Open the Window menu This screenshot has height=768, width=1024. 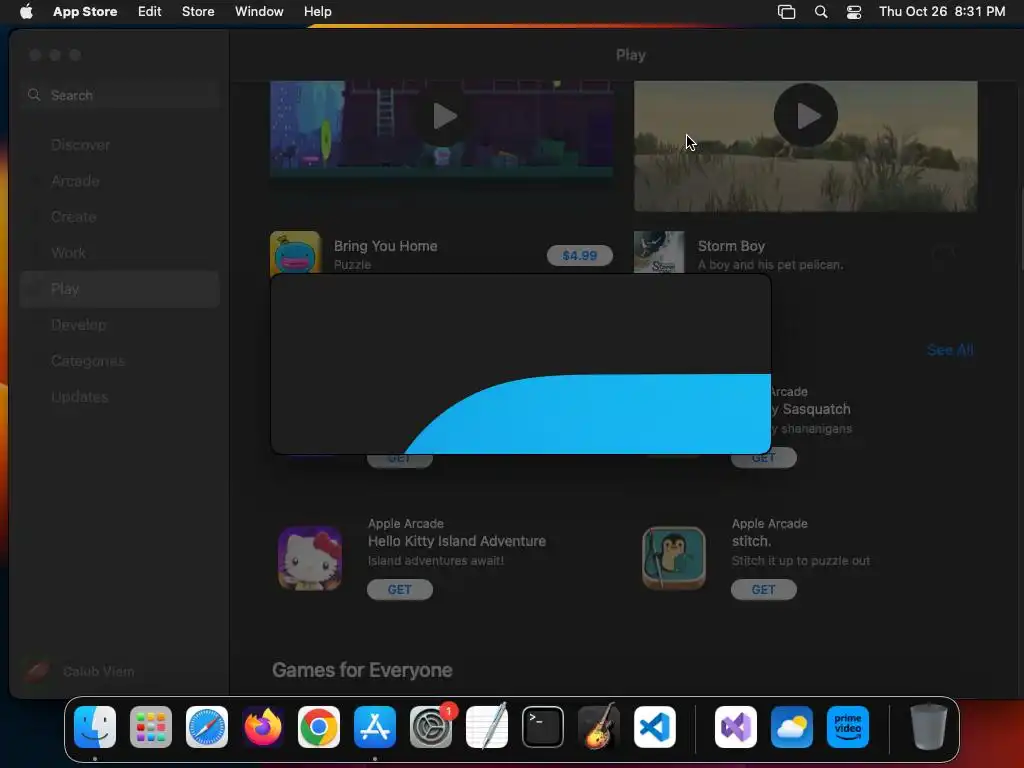259,12
